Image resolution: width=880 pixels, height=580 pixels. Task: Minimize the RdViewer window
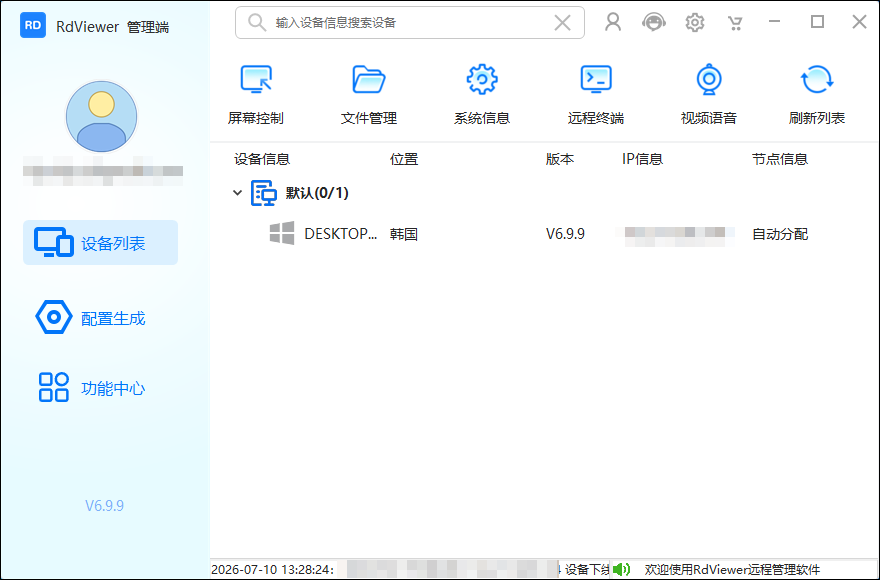774,22
